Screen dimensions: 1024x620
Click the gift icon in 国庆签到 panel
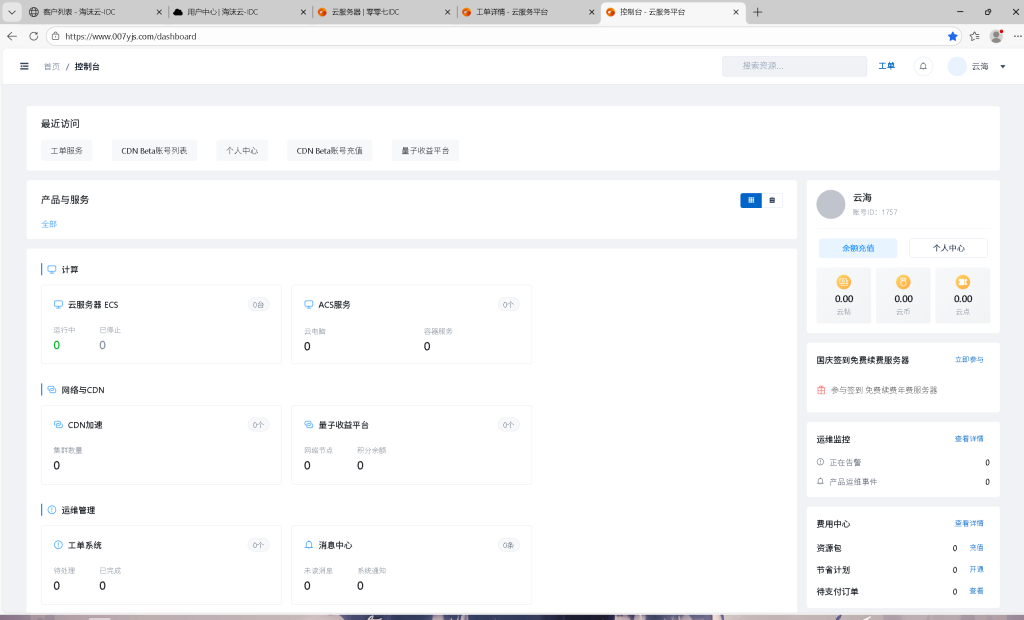click(x=821, y=390)
